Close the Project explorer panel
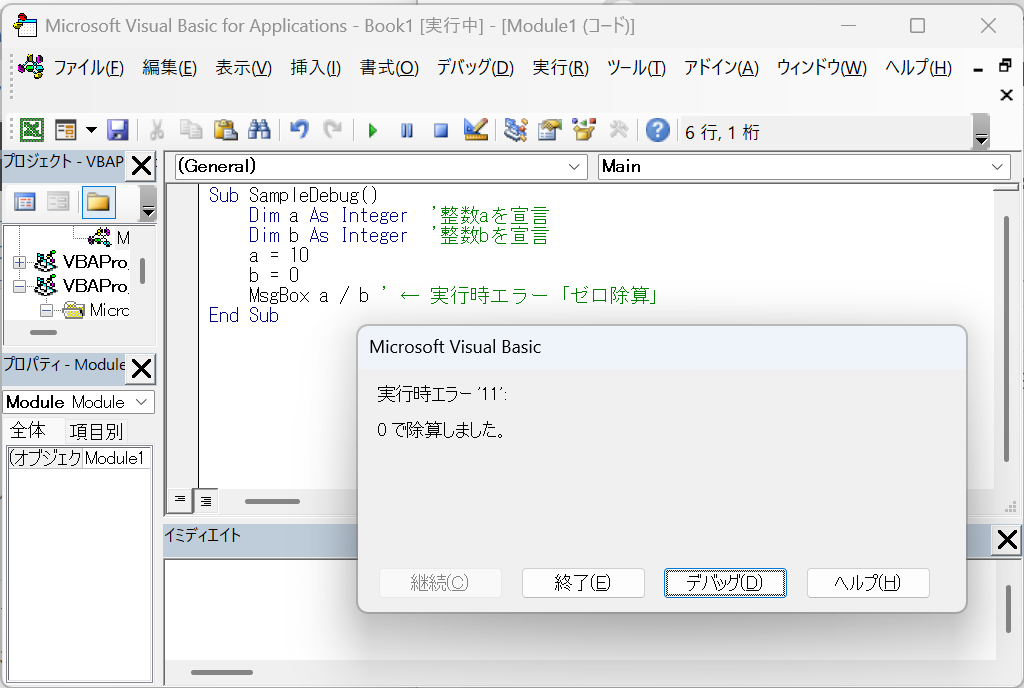The height and width of the screenshot is (688, 1024). coord(141,166)
